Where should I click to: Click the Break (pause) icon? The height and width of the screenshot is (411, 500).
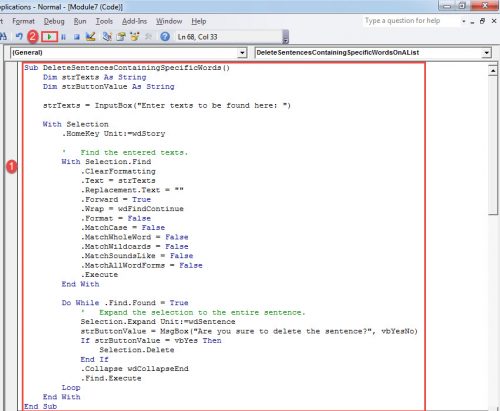coord(63,37)
